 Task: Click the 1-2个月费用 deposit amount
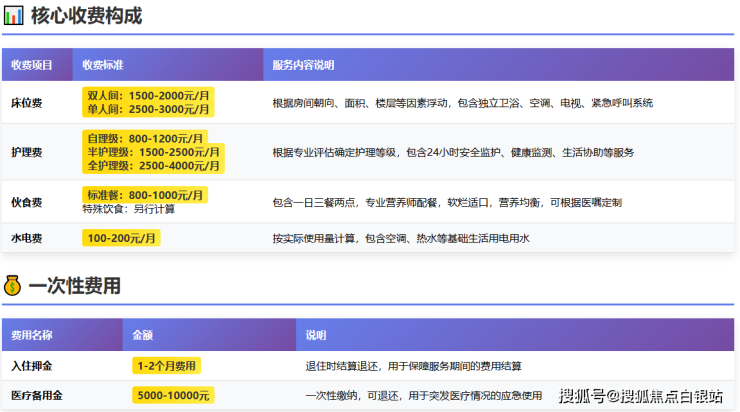point(166,366)
